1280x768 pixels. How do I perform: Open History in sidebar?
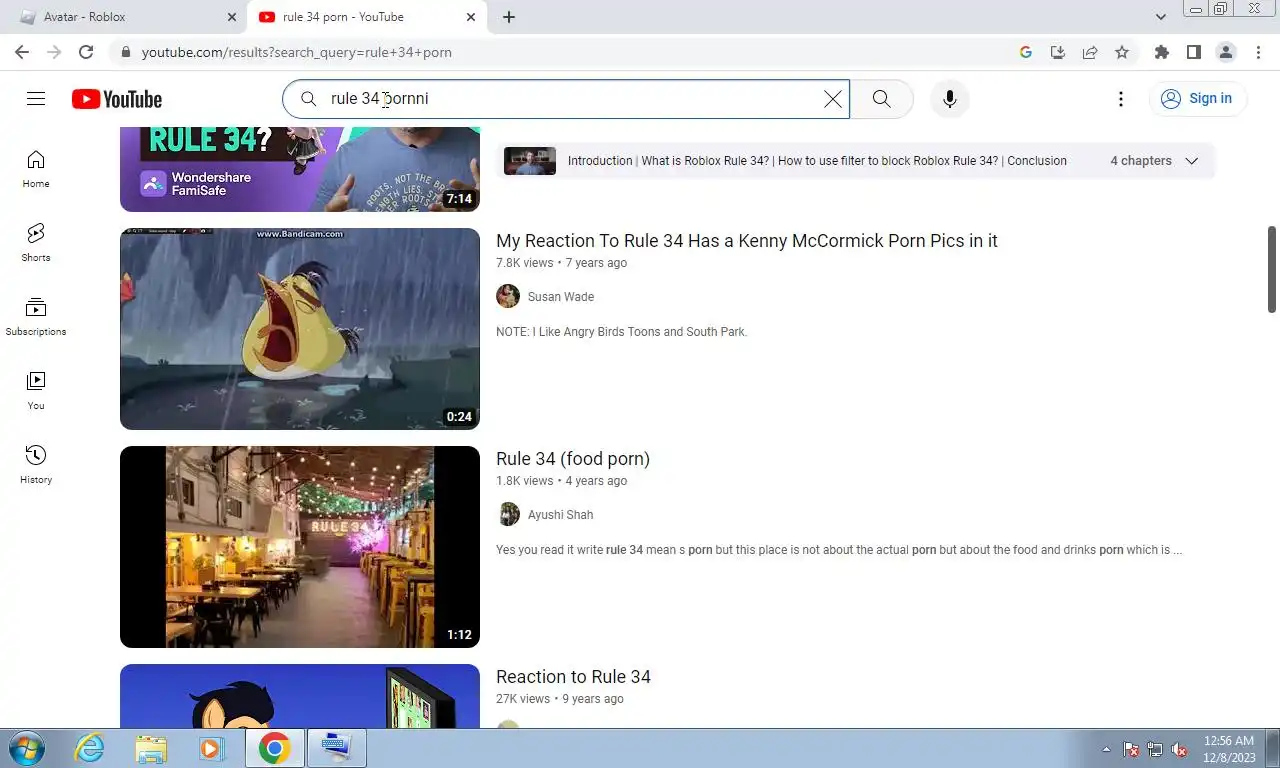36,465
